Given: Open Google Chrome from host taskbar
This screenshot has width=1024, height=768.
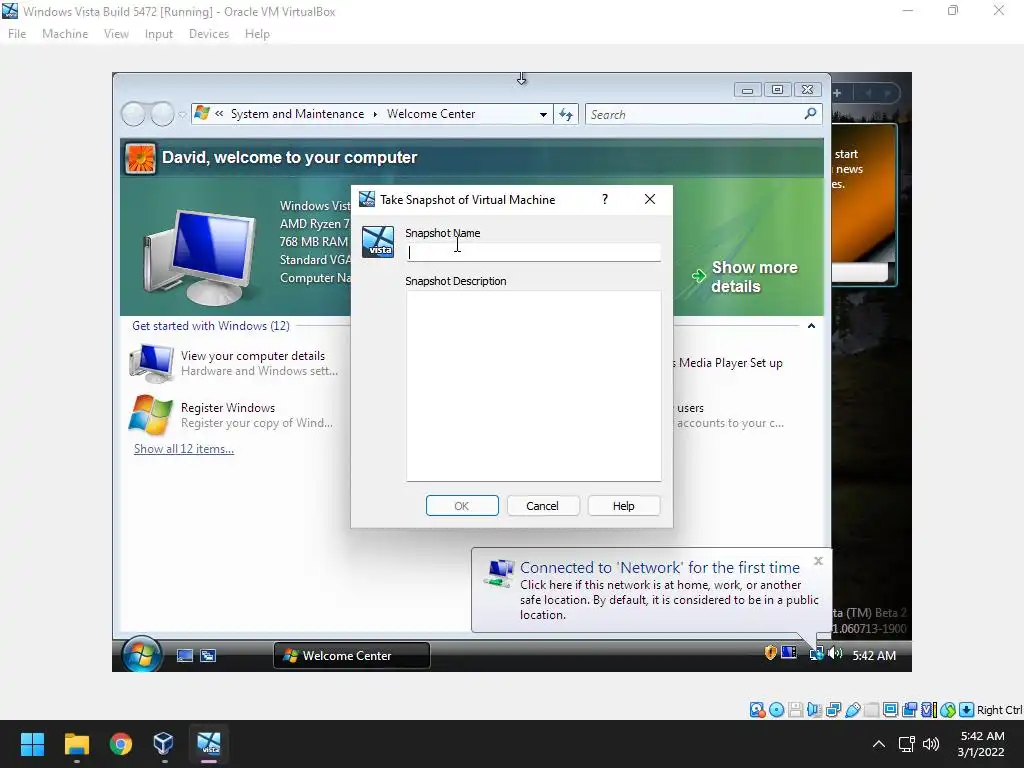Looking at the screenshot, I should coord(121,744).
